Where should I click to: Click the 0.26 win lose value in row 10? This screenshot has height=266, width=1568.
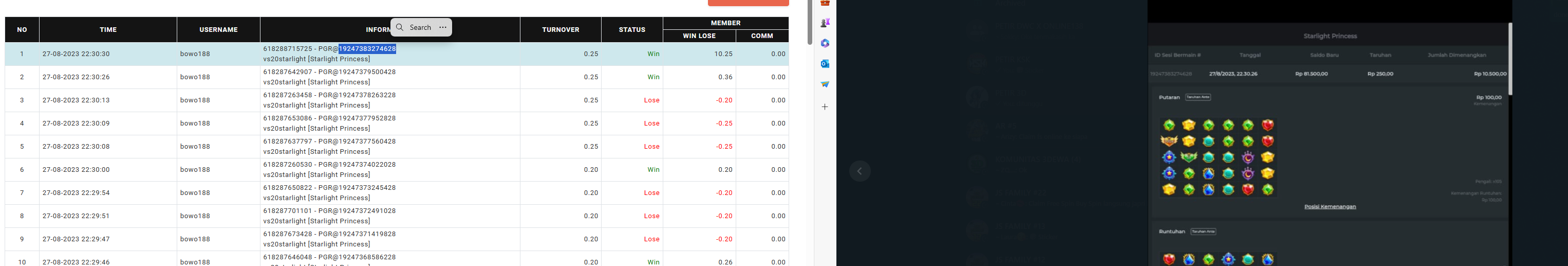click(725, 262)
